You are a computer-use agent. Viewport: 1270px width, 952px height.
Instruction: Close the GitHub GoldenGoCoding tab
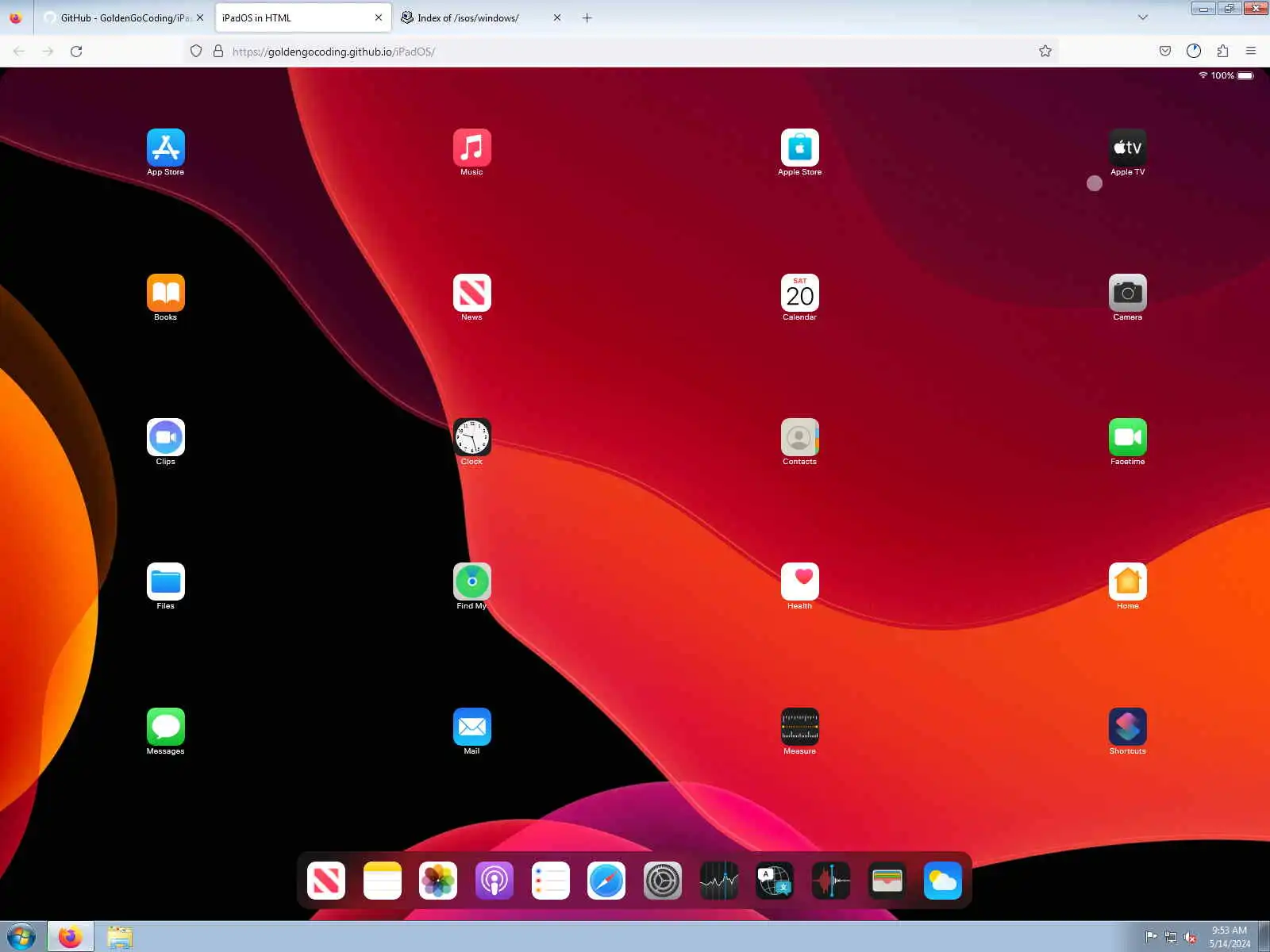[x=200, y=17]
